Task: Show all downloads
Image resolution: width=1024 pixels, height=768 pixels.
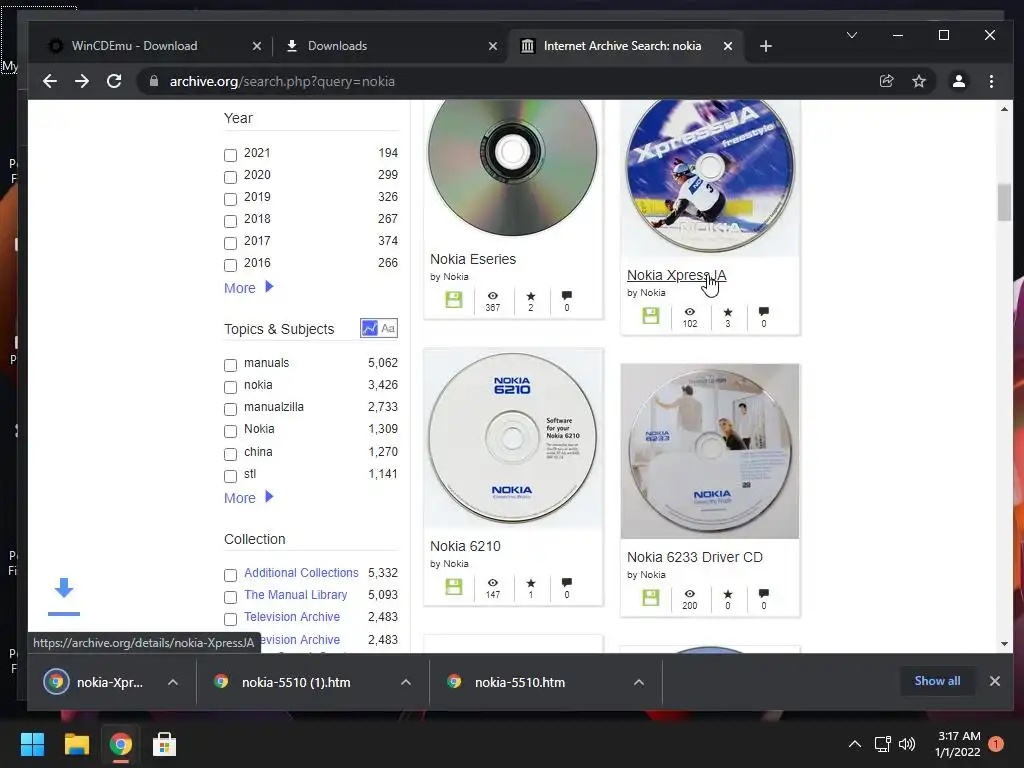Action: point(937,680)
